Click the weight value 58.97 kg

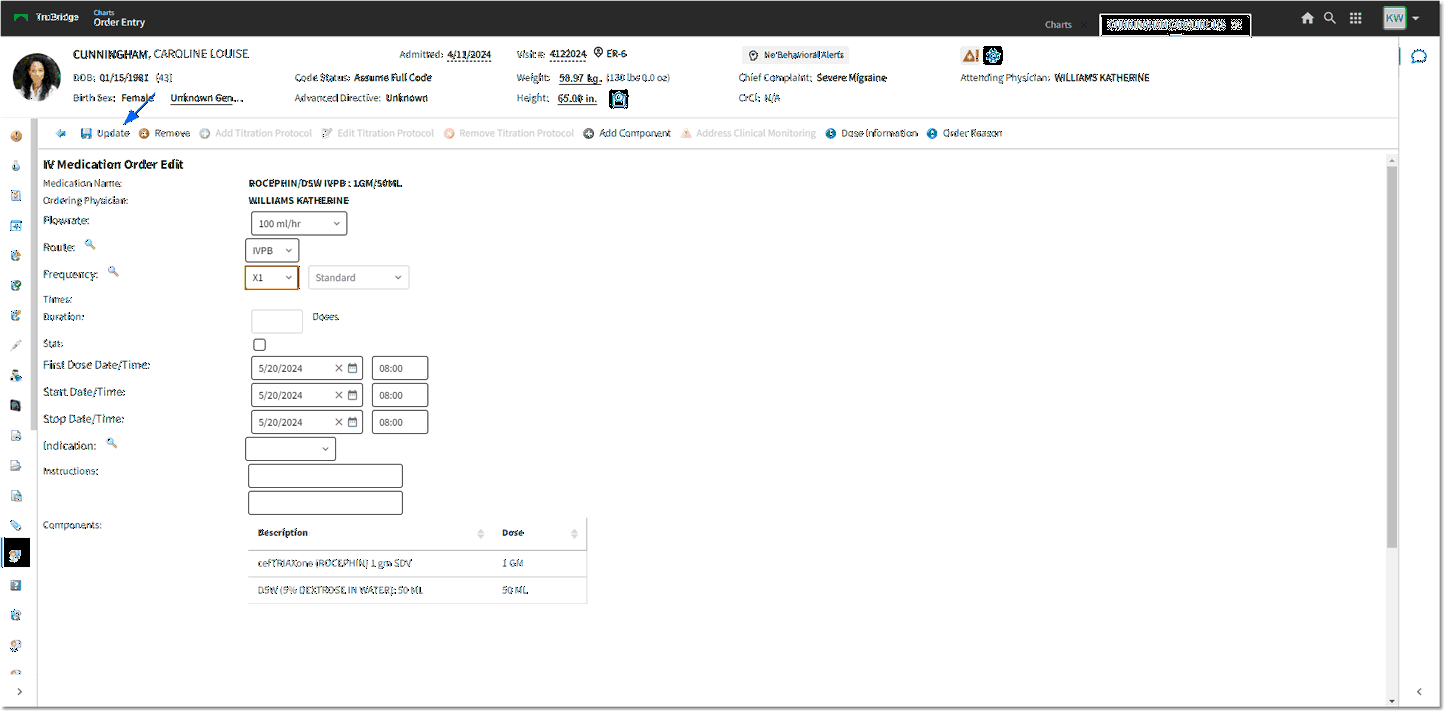[579, 78]
